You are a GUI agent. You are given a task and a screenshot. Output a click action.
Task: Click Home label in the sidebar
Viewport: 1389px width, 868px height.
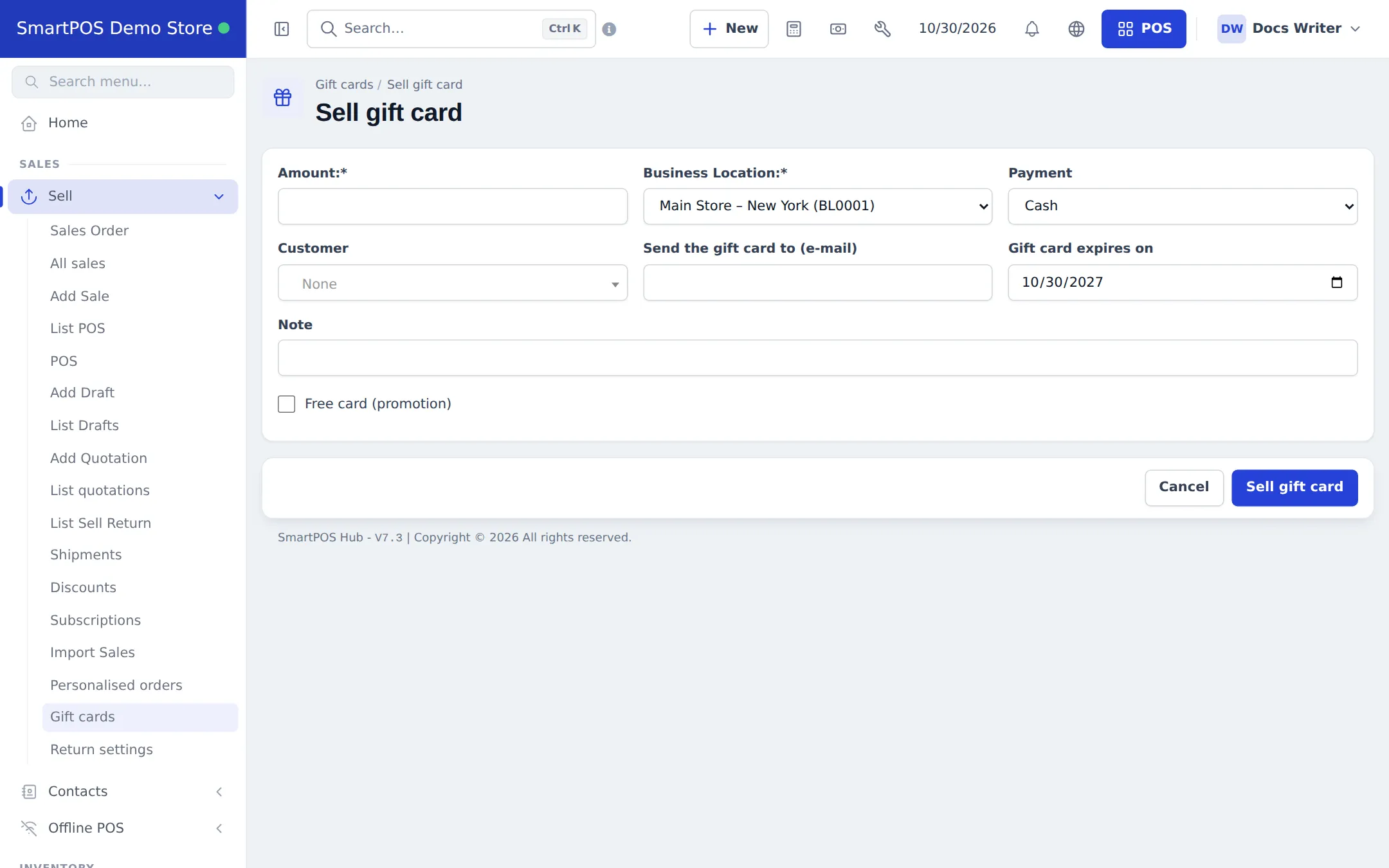click(x=68, y=123)
